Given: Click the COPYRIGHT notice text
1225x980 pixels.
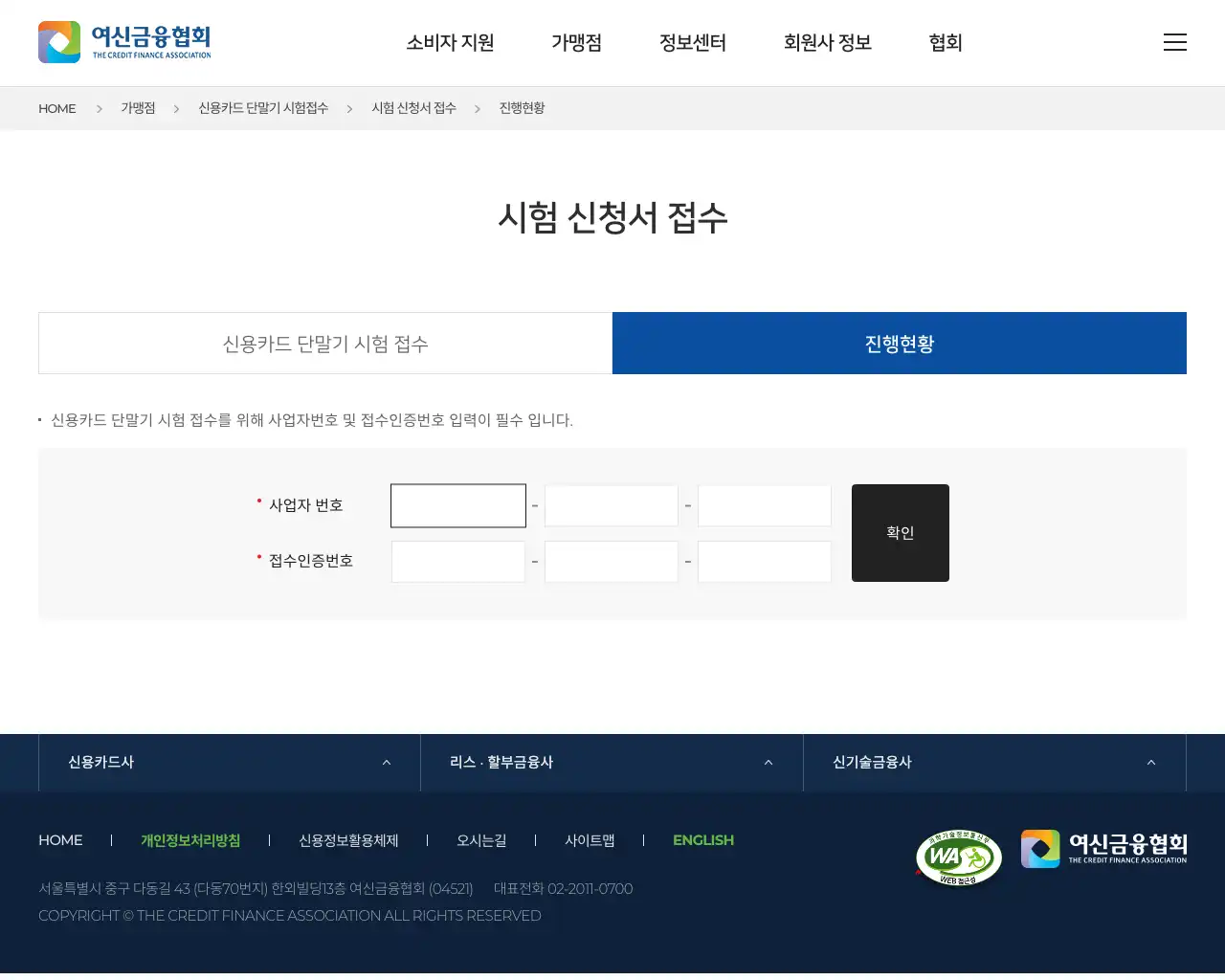Looking at the screenshot, I should 290,916.
